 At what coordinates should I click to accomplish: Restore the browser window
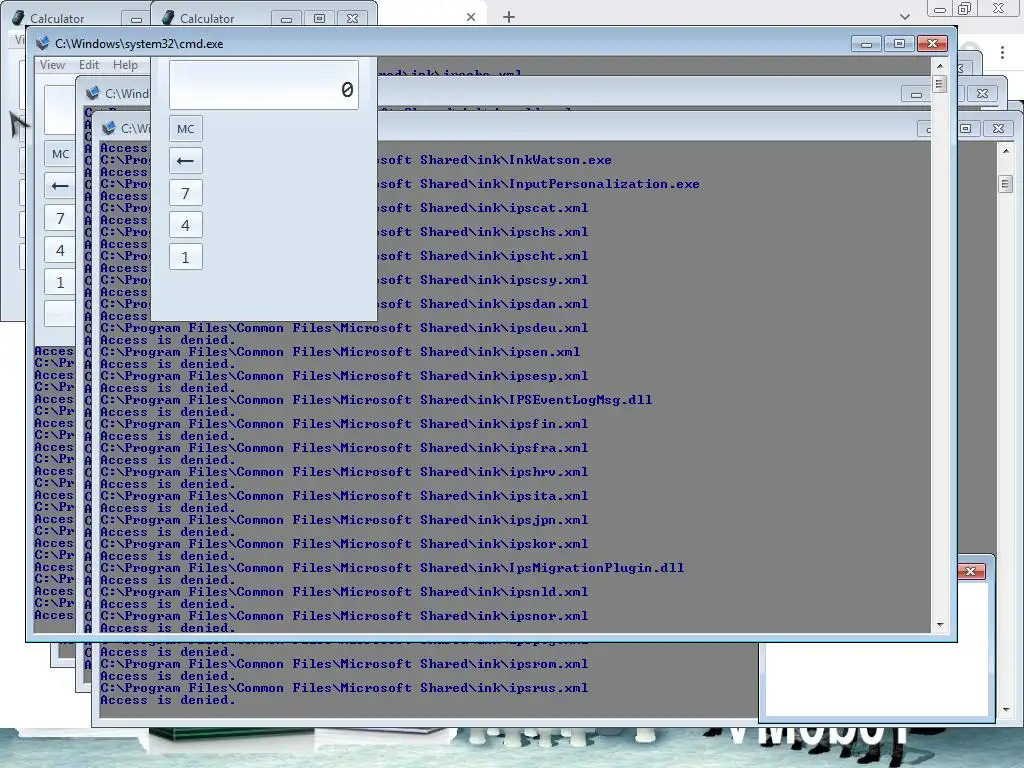pyautogui.click(x=965, y=8)
